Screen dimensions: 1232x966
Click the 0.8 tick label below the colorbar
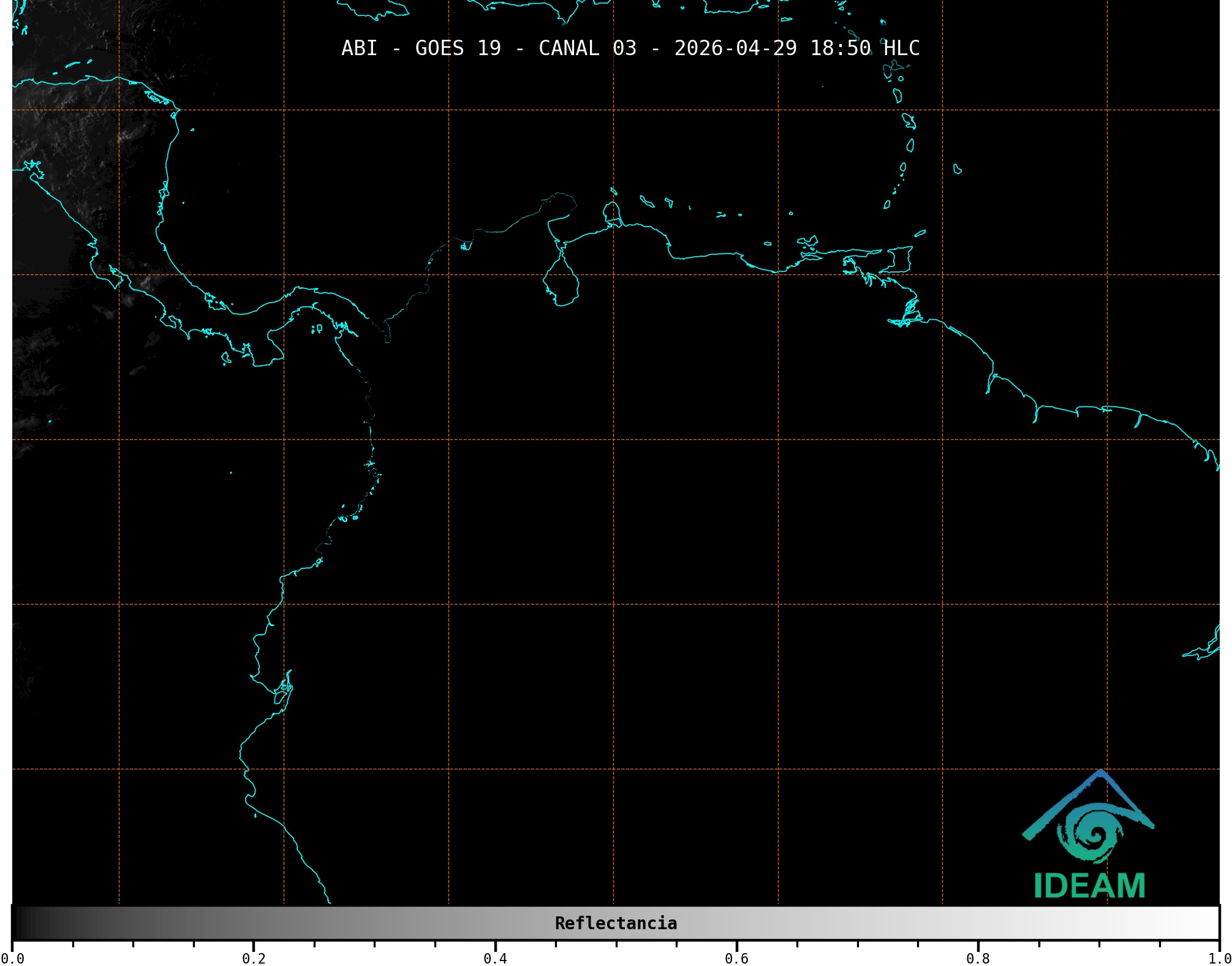[x=978, y=959]
